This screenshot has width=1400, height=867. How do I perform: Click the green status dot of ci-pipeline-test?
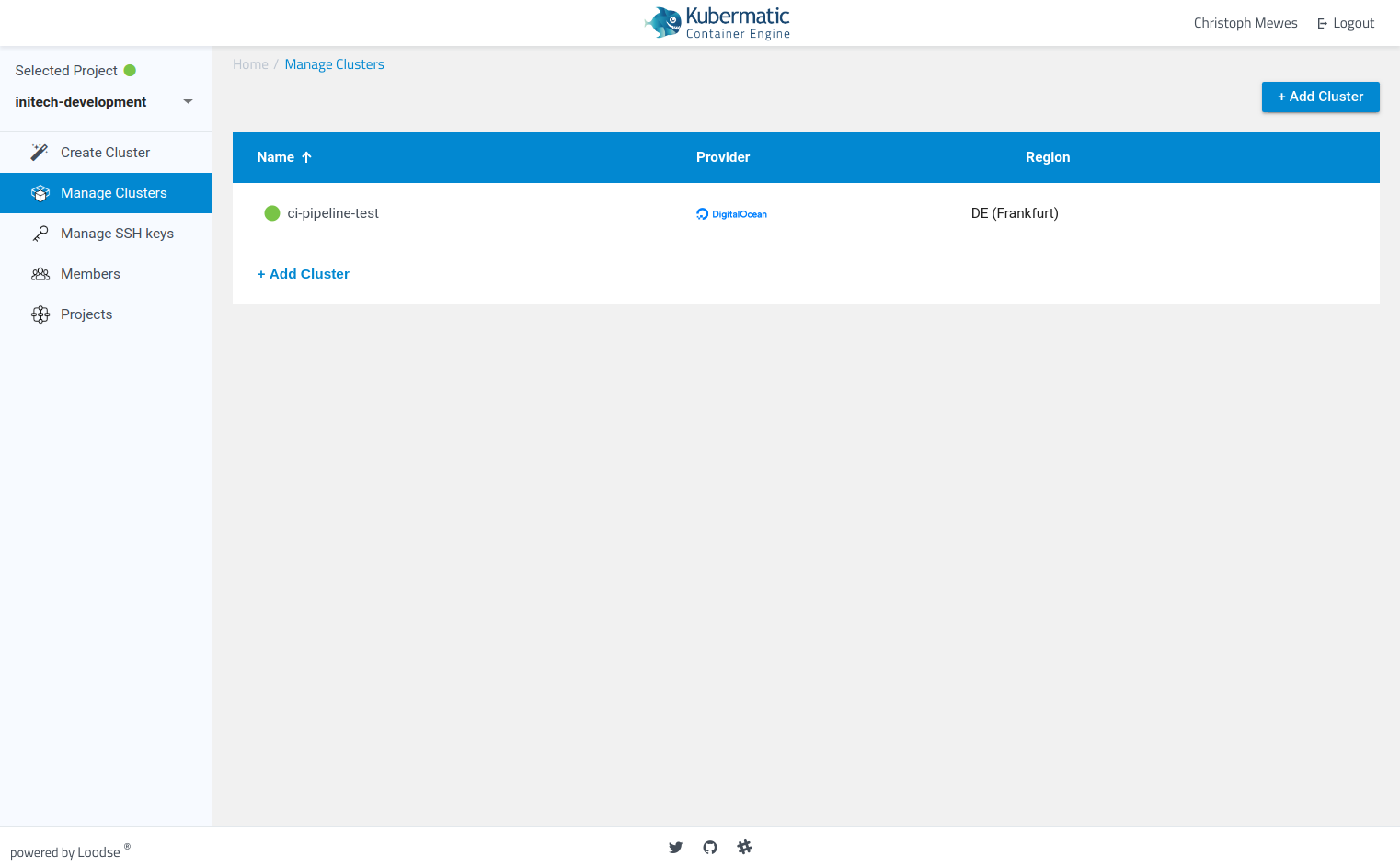coord(272,213)
